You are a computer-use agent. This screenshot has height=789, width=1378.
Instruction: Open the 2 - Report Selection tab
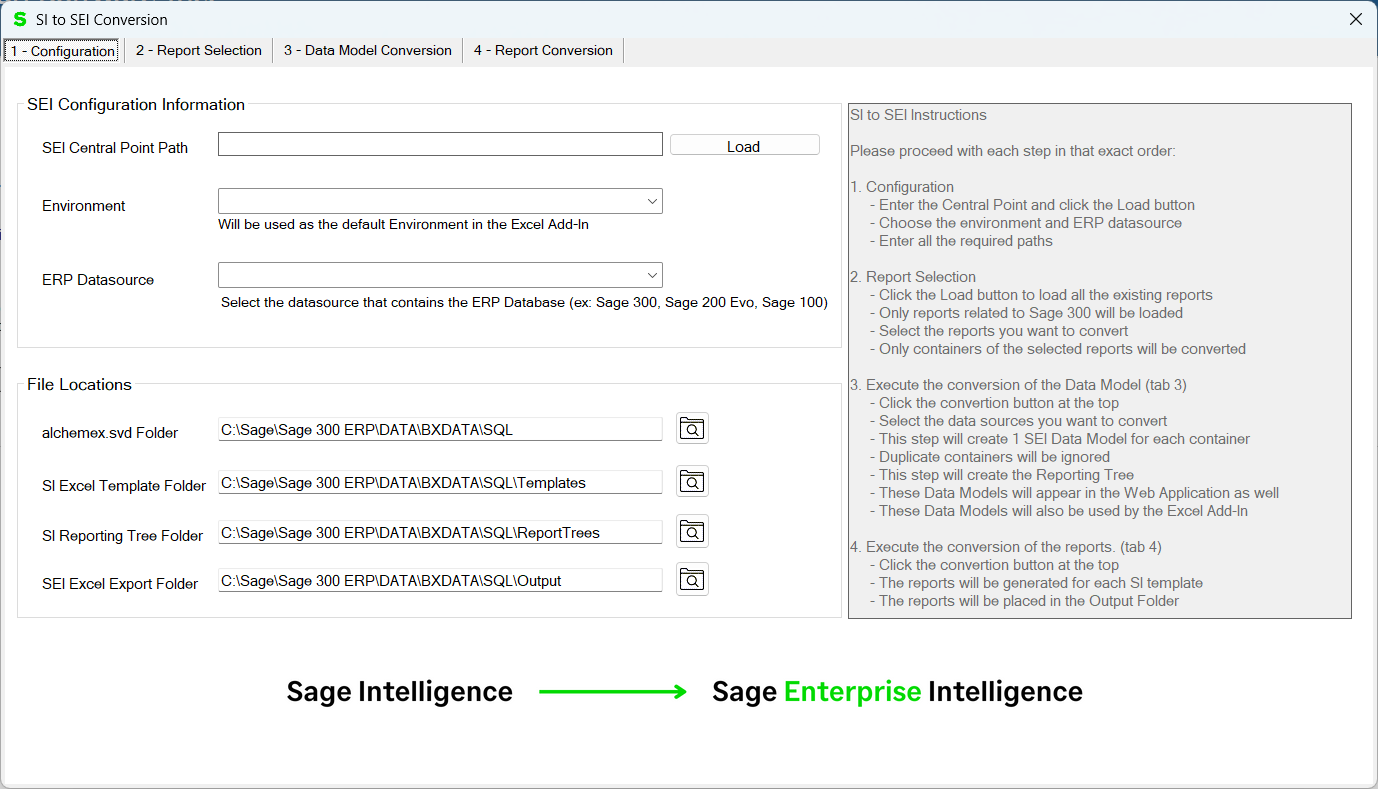(x=198, y=51)
